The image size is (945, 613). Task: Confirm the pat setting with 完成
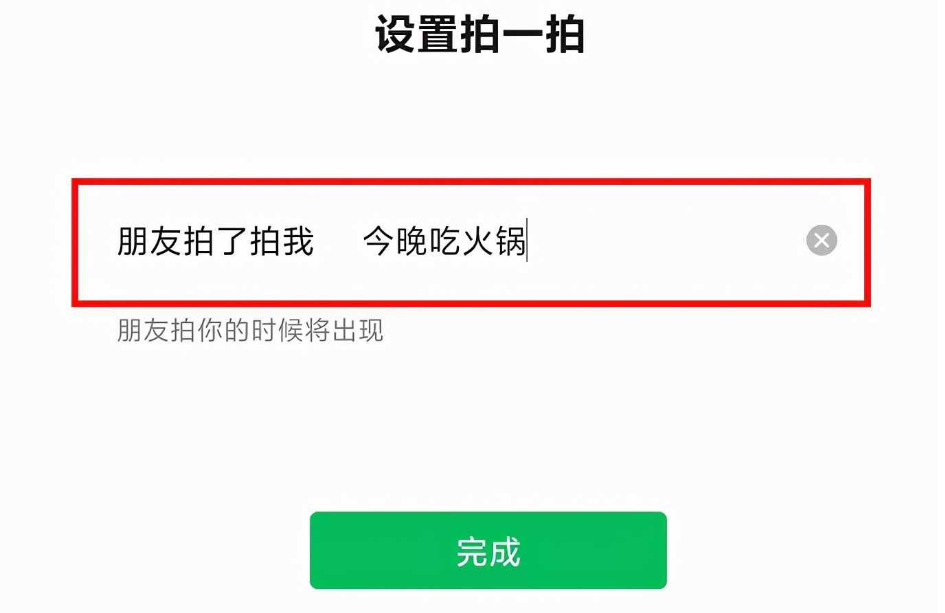[x=488, y=550]
